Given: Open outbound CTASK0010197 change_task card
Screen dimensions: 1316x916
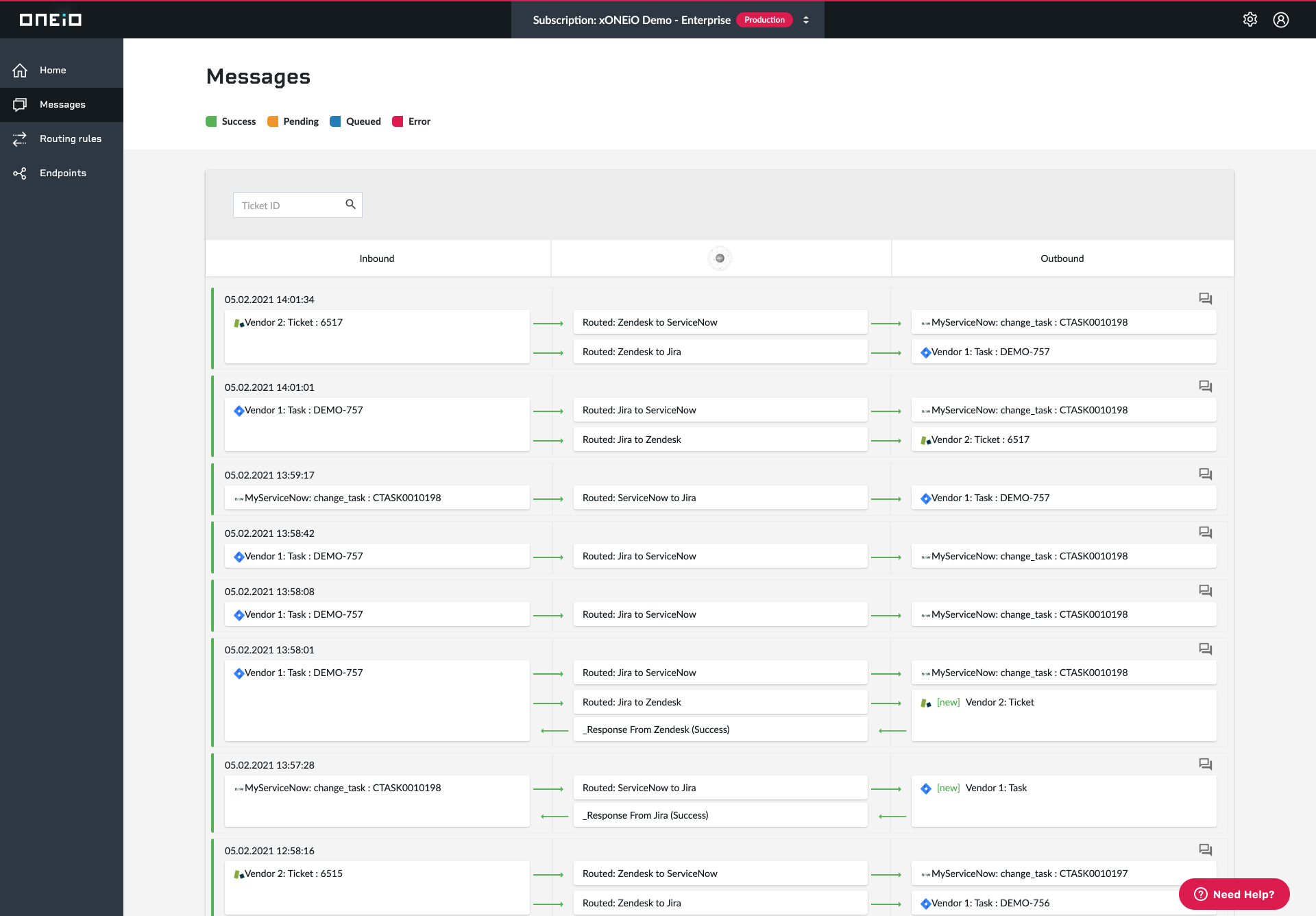Looking at the screenshot, I should [x=1064, y=873].
